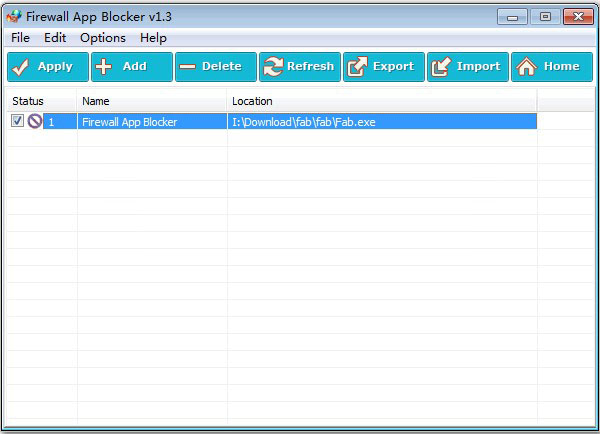Click the Add toolbar button

[x=132, y=67]
